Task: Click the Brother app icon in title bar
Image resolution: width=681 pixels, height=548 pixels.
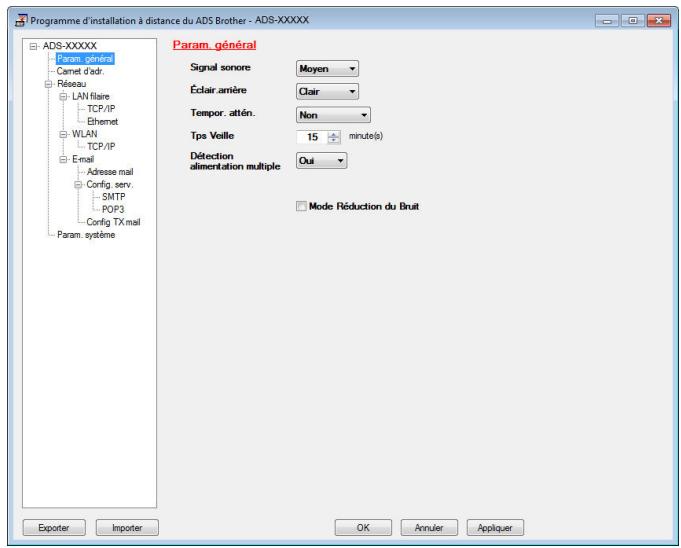Action: tap(21, 20)
